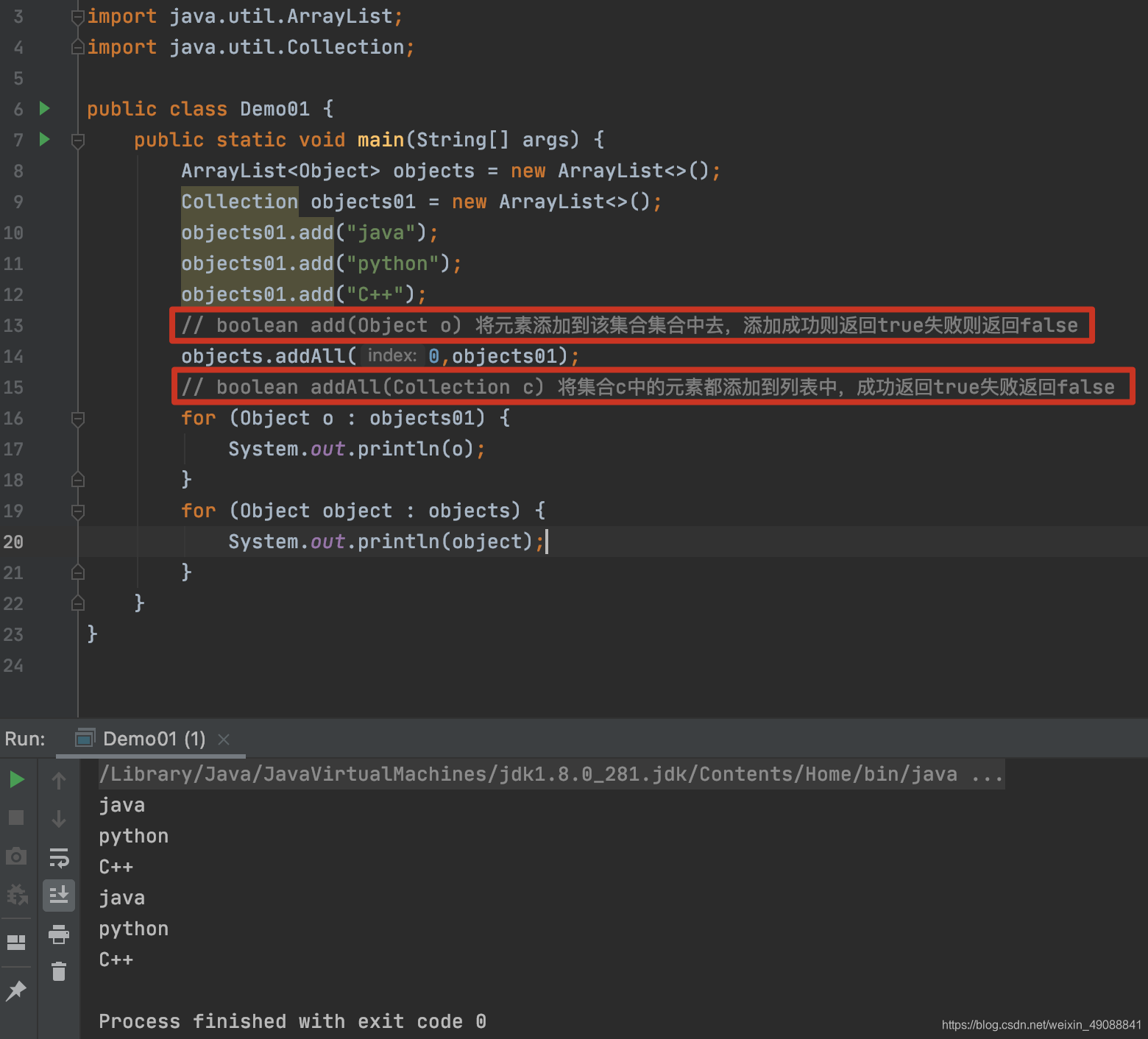The image size is (1148, 1039).
Task: Click "Process finished with exit code 0"
Action: (292, 1021)
